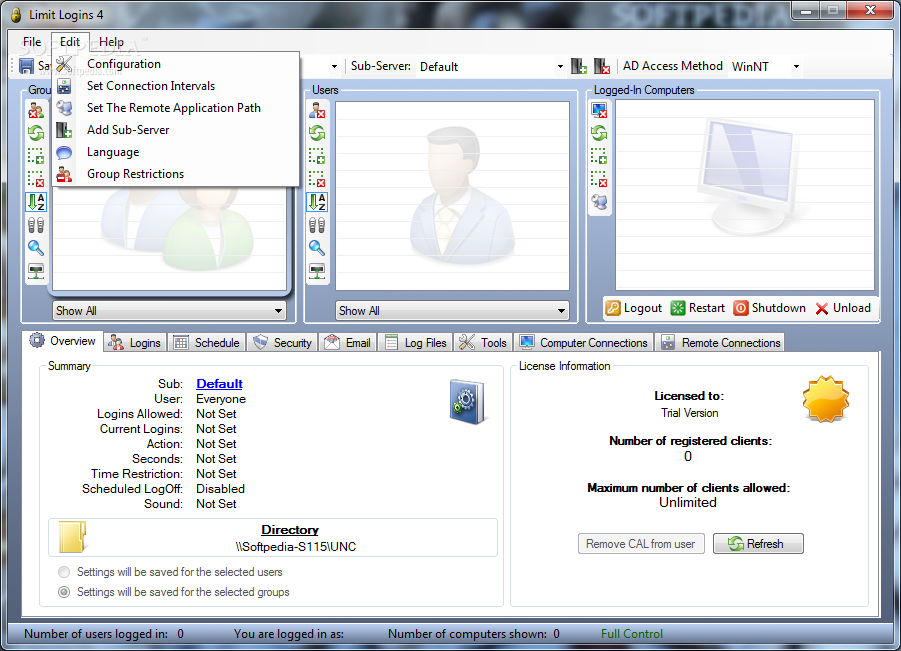The width and height of the screenshot is (901, 651).
Task: Choose Group Restrictions from Edit menu
Action: 176,174
